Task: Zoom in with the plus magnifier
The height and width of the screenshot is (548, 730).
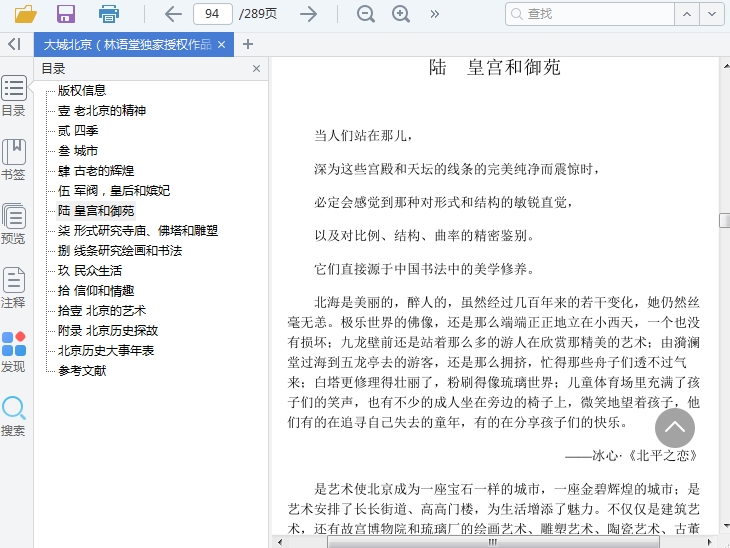Action: click(x=401, y=14)
